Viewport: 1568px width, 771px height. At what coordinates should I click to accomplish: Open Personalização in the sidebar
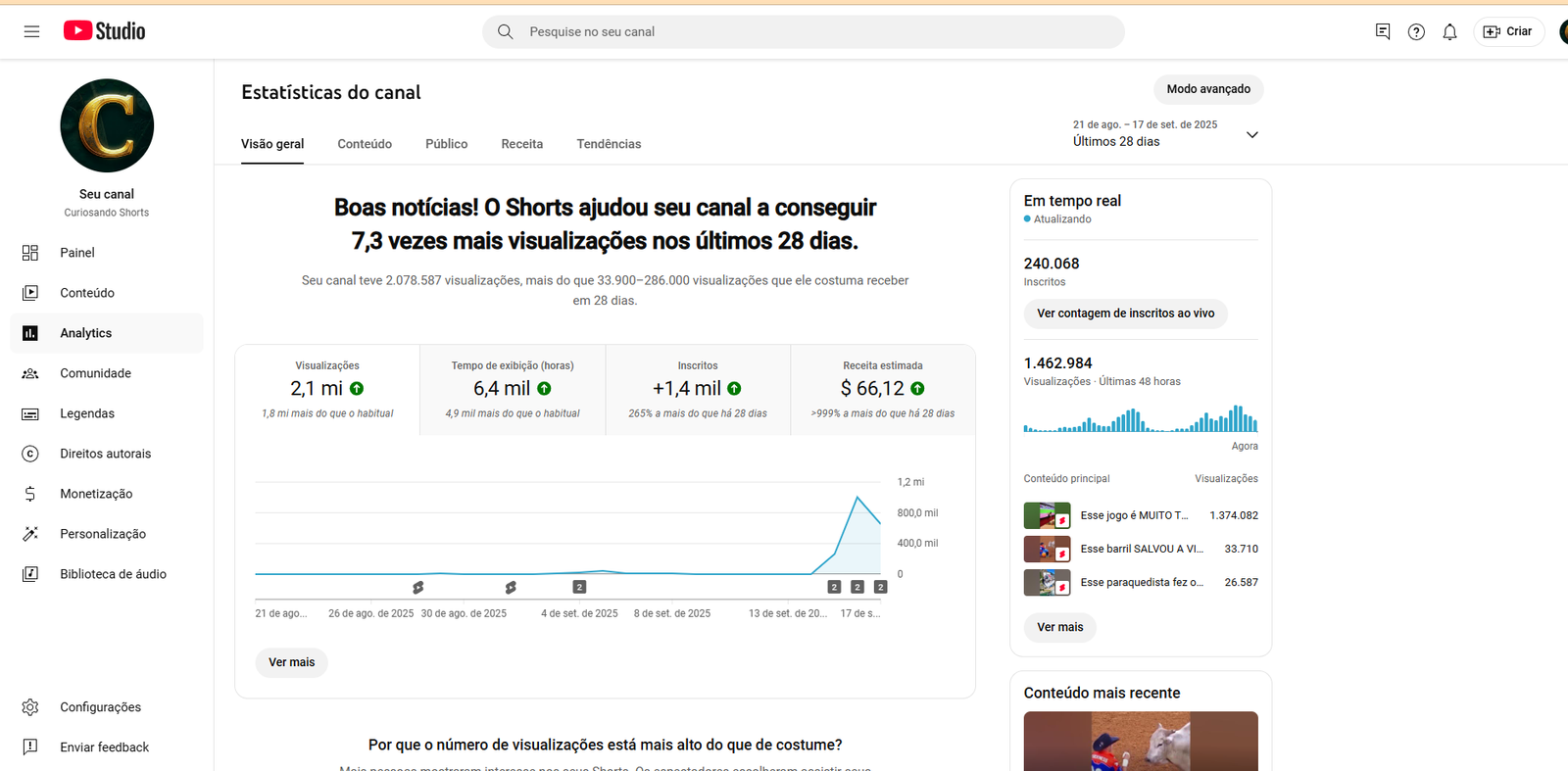point(107,534)
